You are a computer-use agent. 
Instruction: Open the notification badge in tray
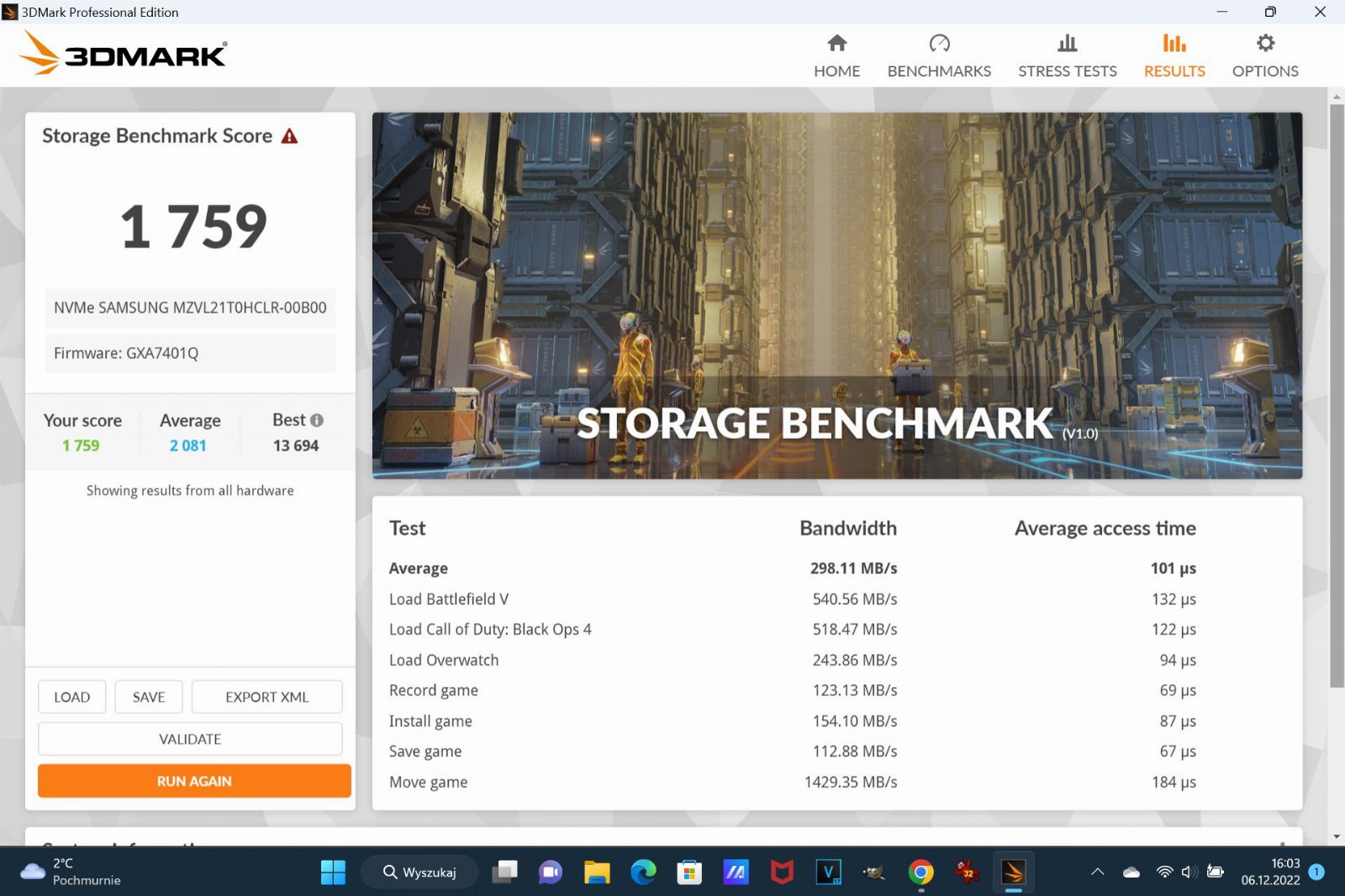(1316, 872)
